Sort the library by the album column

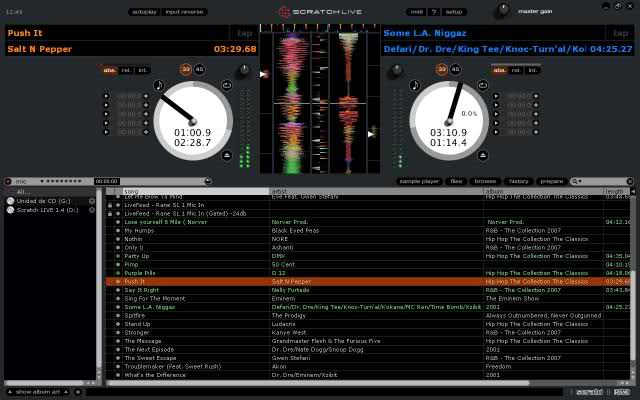point(543,191)
